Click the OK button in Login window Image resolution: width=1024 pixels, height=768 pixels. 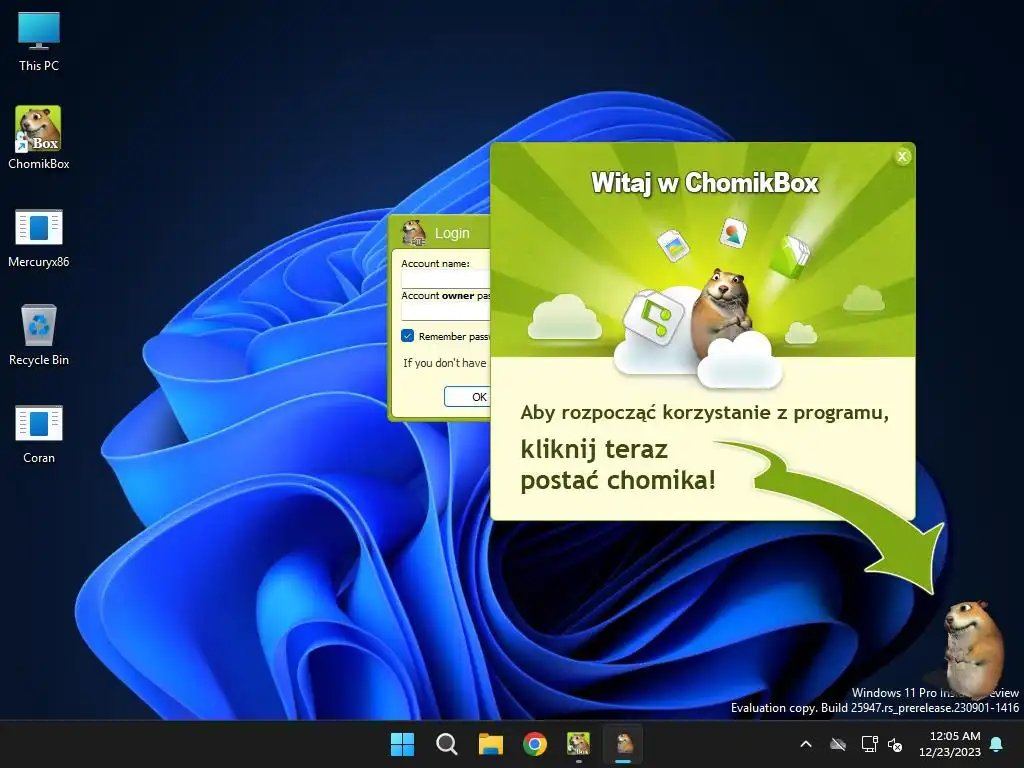coord(468,396)
